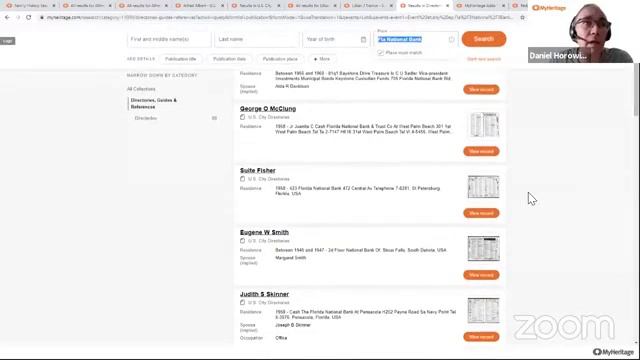
Task: Switch to the first browser tab
Action: click(31, 6)
